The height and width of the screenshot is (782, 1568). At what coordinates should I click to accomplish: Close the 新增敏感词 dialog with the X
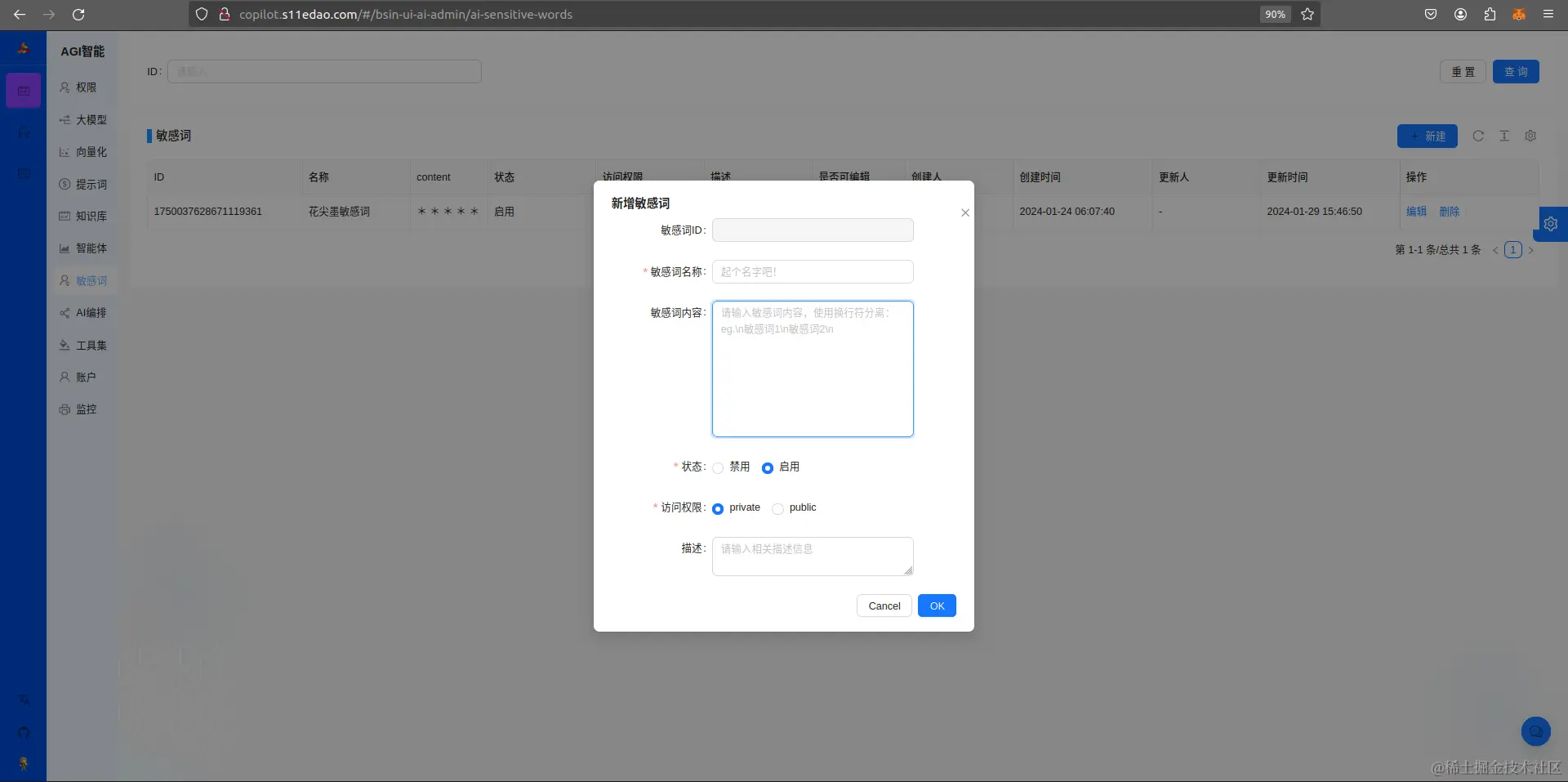tap(965, 212)
